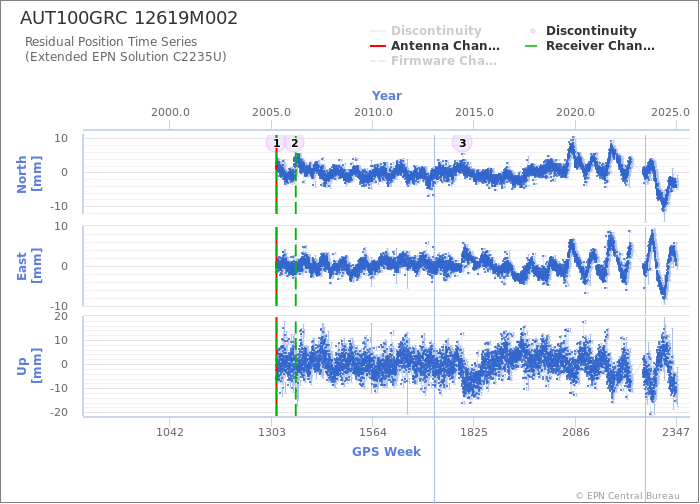Click the Up [mm] axis label
Image resolution: width=700 pixels, height=504 pixels.
coord(29,366)
